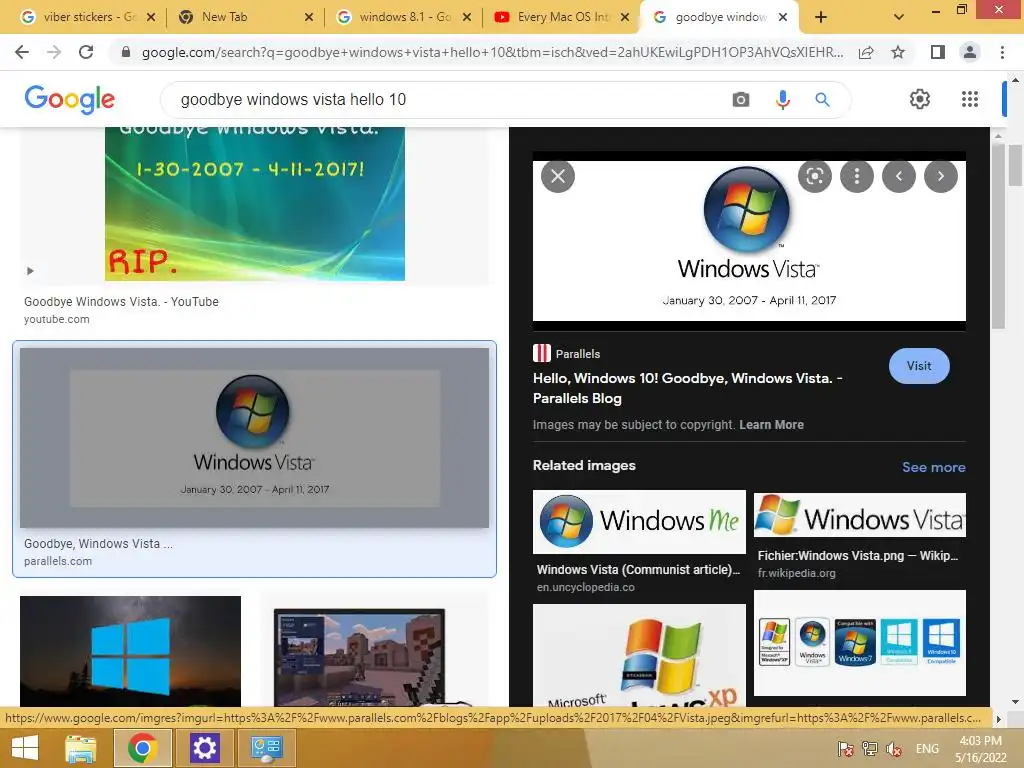The width and height of the screenshot is (1024, 768).
Task: Click the blue search magnifier icon
Action: click(x=822, y=99)
